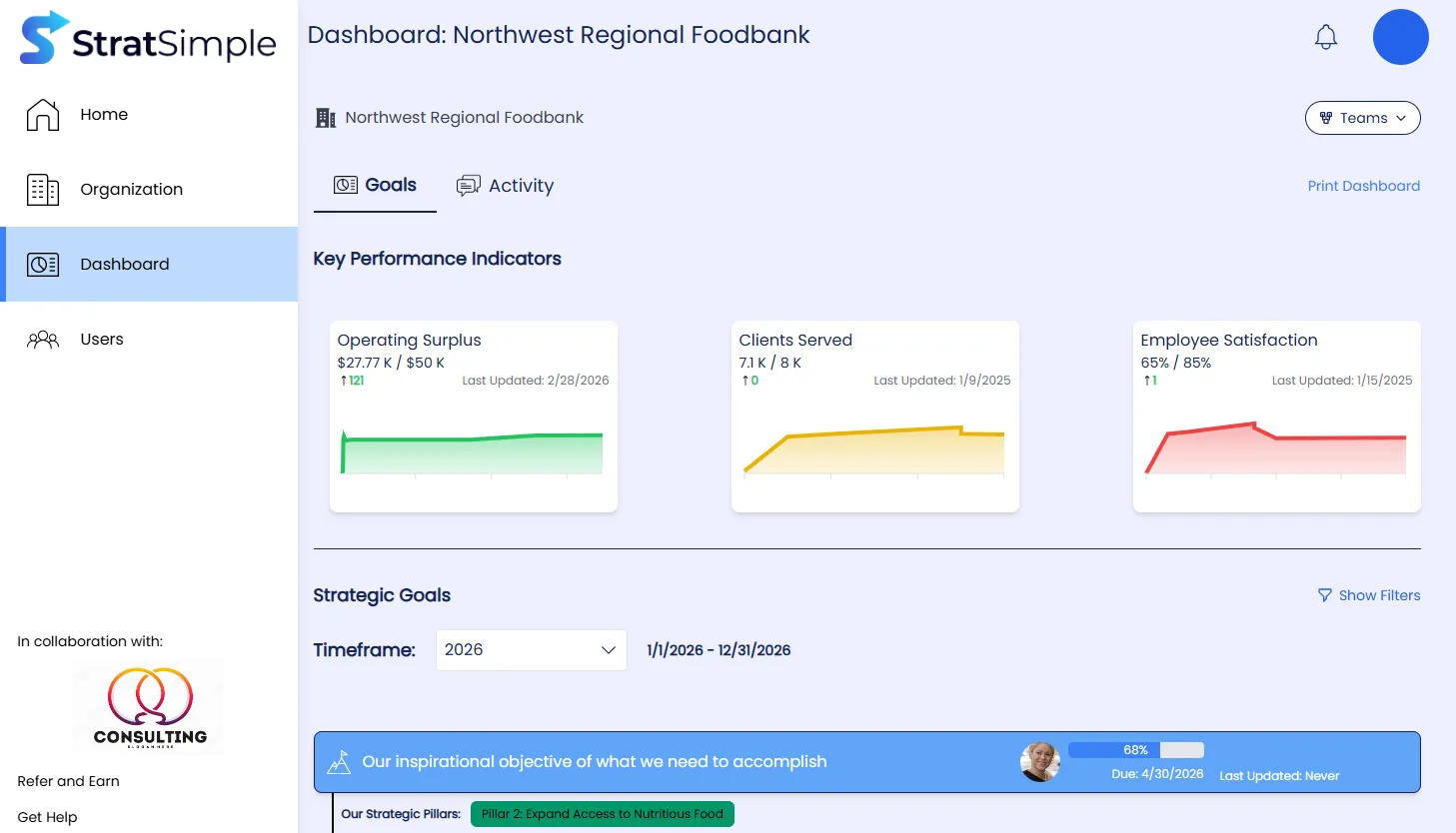
Task: Open the Teams dropdown
Action: pyautogui.click(x=1363, y=118)
